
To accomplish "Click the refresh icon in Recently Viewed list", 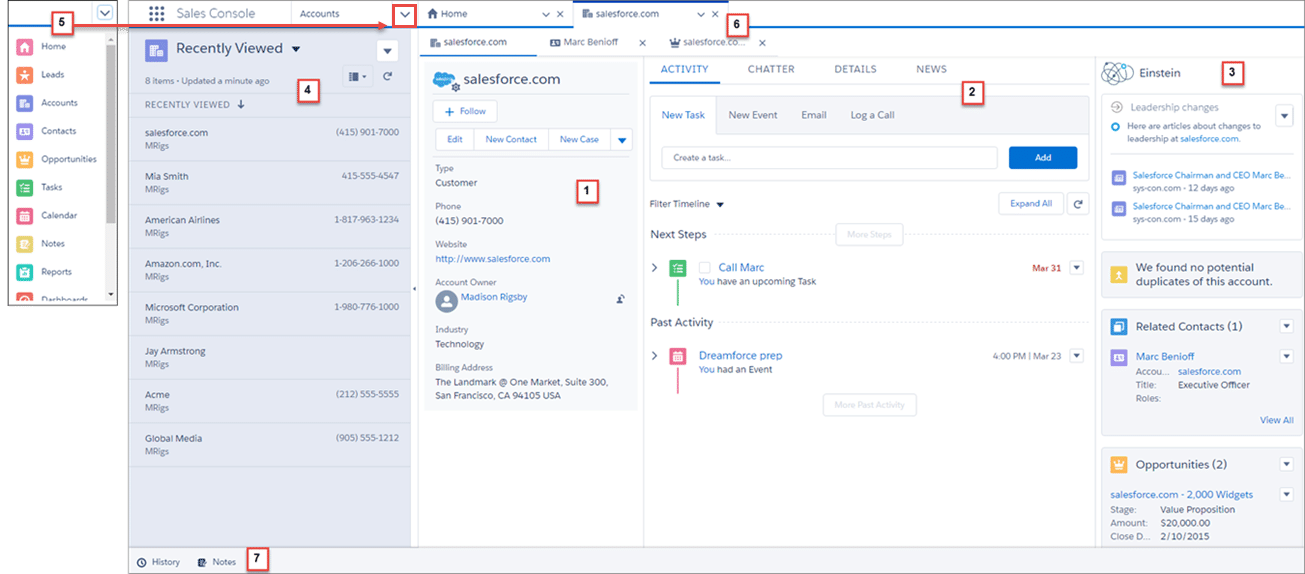I will click(x=387, y=76).
